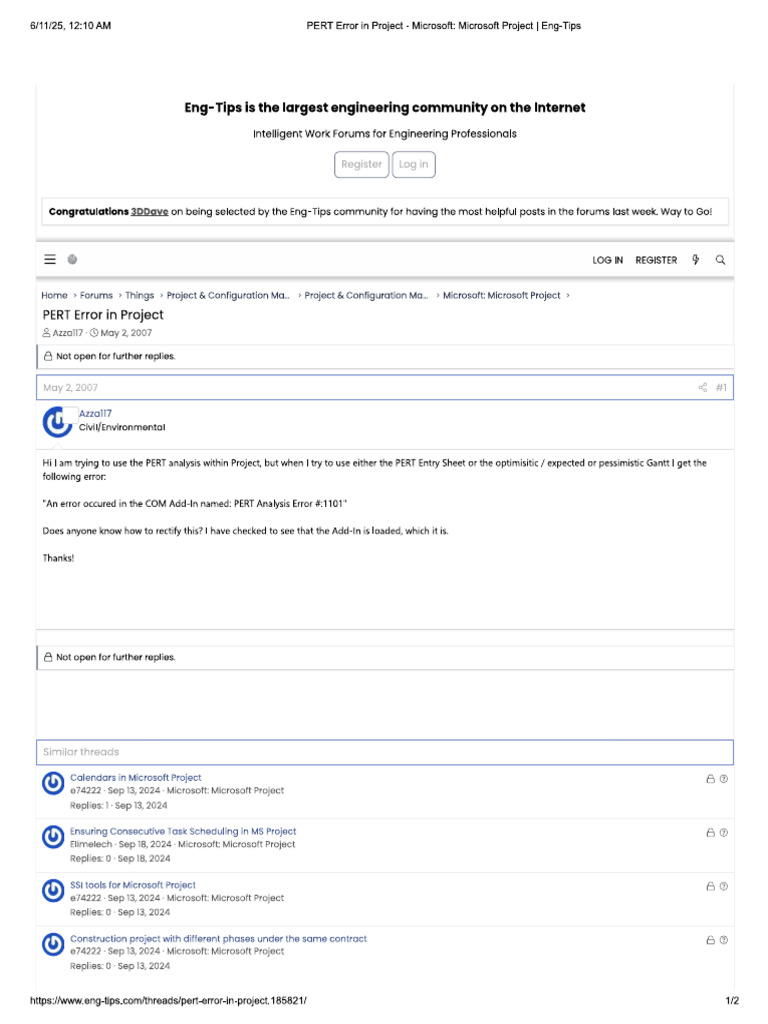Open the hamburger navigation menu
Viewport: 768px width, 1024px height.
[50, 260]
